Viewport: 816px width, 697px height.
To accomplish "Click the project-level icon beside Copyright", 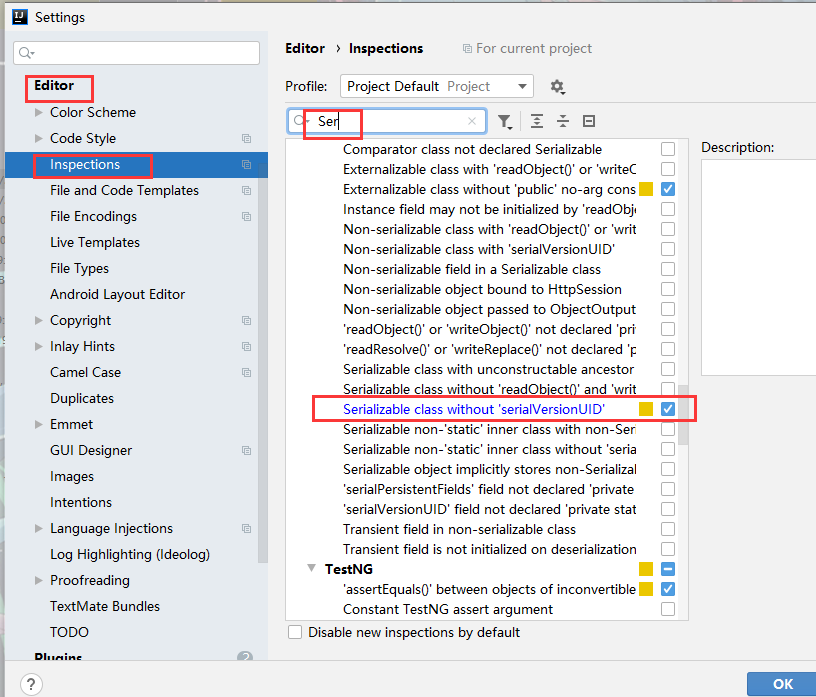I will (247, 321).
